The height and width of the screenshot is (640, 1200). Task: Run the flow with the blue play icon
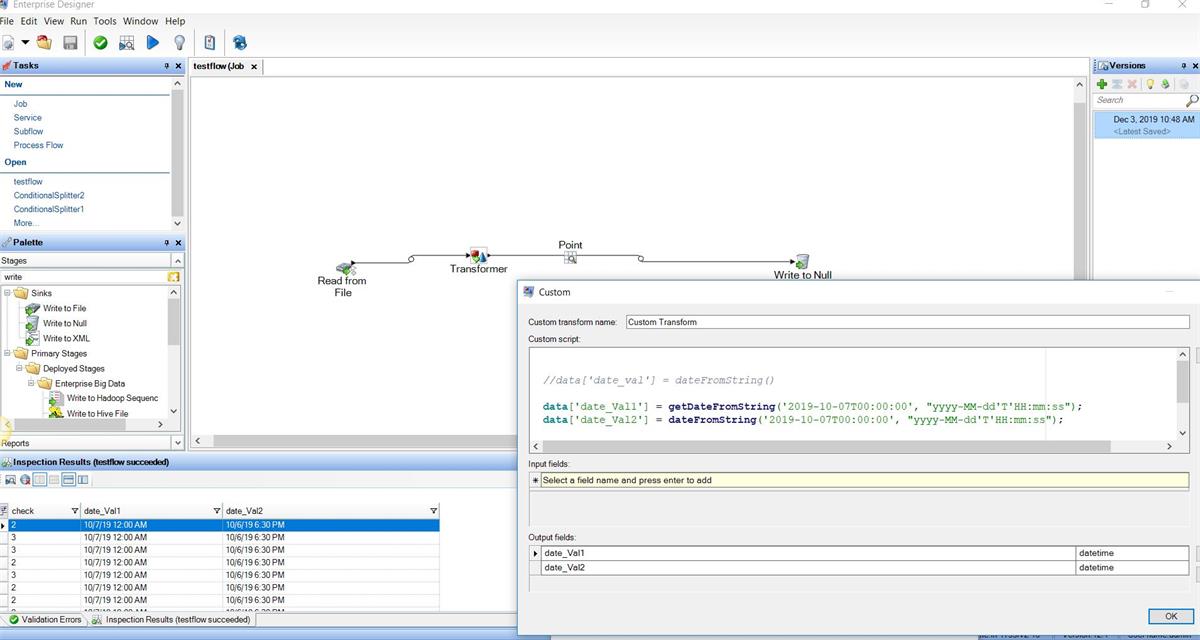(152, 42)
